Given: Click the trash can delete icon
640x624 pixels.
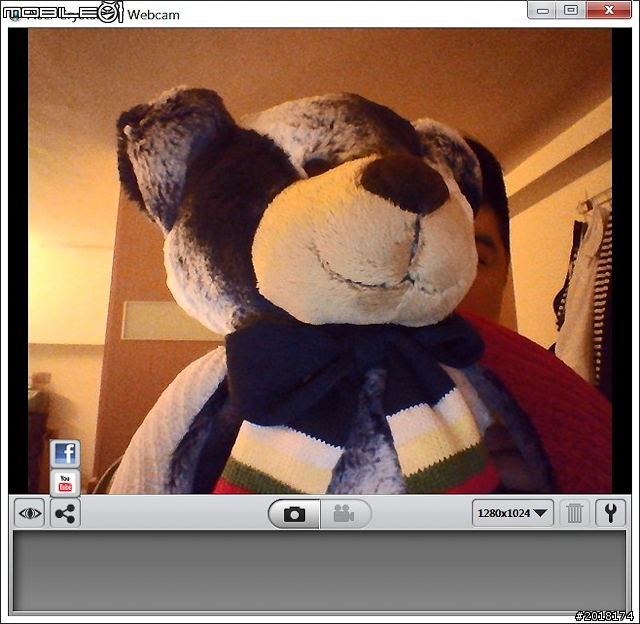Looking at the screenshot, I should click(x=574, y=513).
